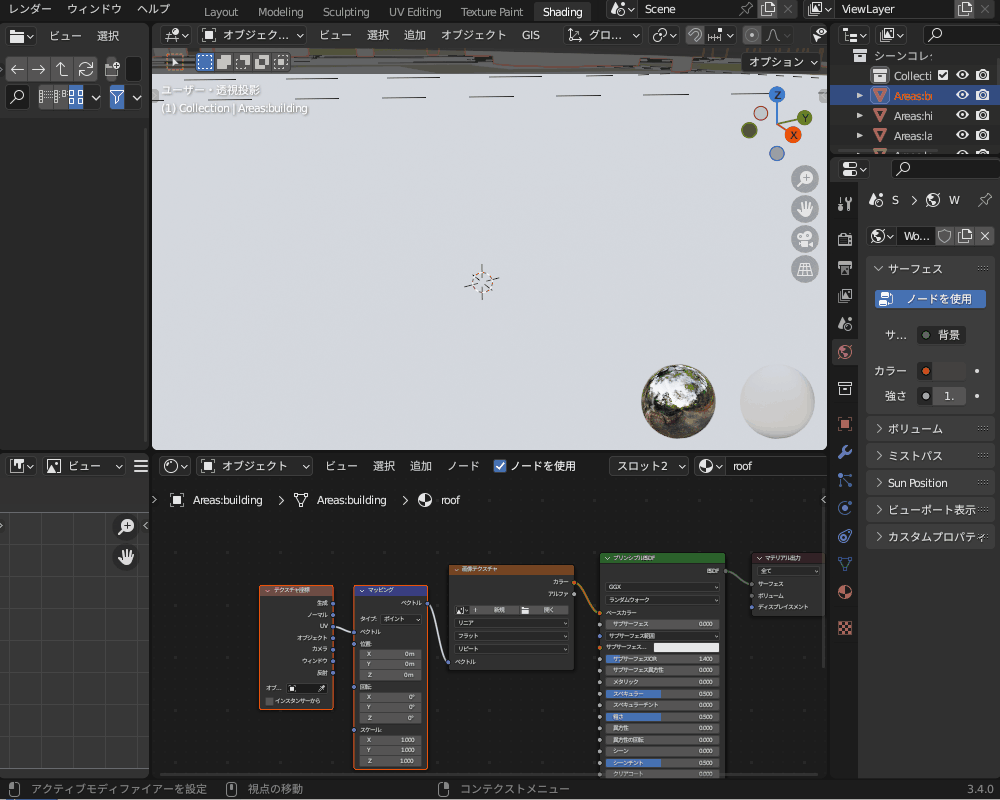Disable render visibility camera for Areas:hi
The height and width of the screenshot is (800, 1000).
click(983, 115)
